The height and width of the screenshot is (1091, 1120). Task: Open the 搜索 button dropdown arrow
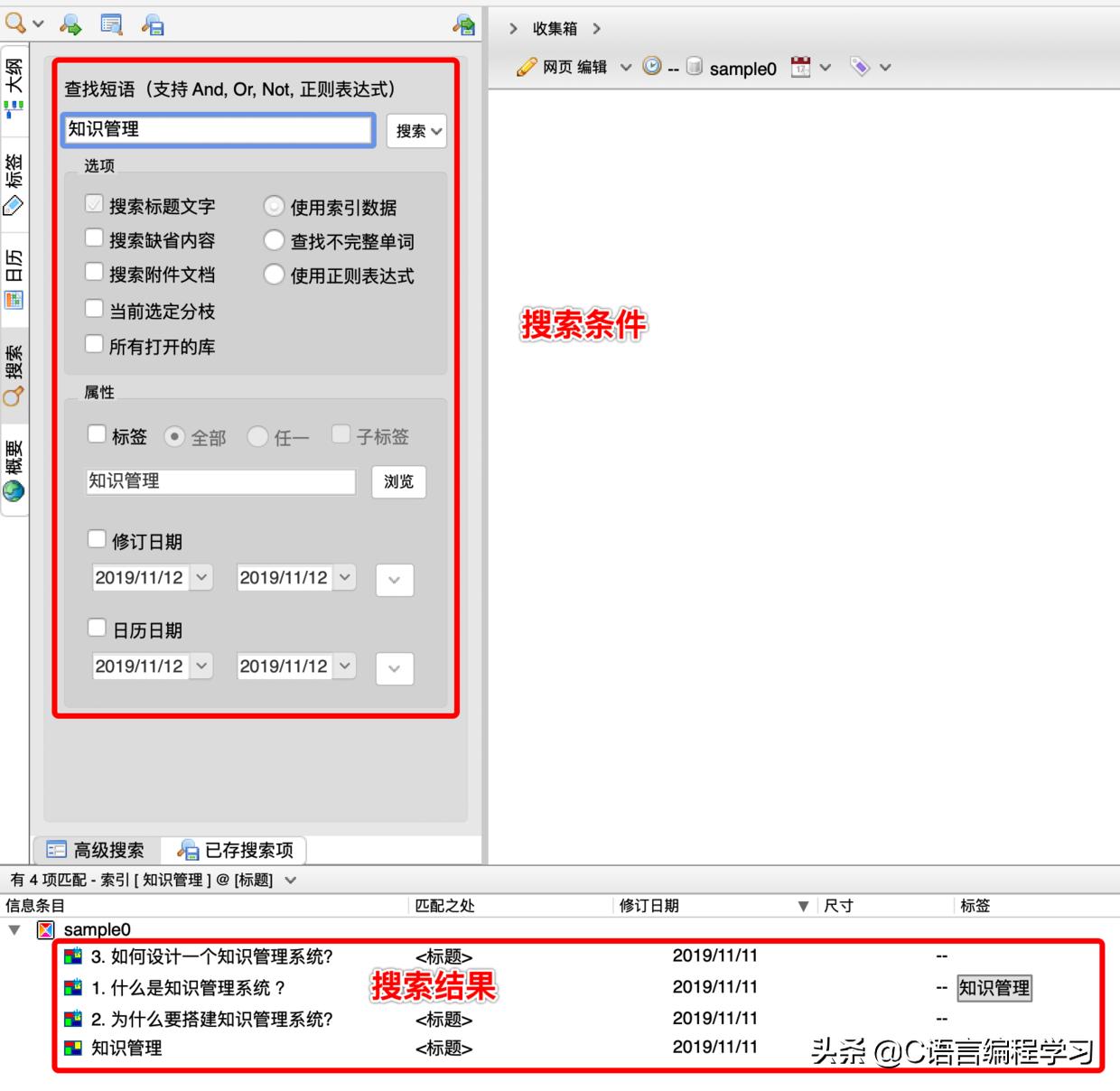(x=434, y=131)
